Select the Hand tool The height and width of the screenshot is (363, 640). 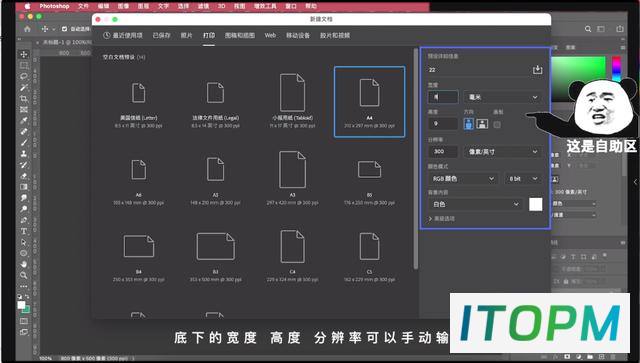(x=24, y=264)
